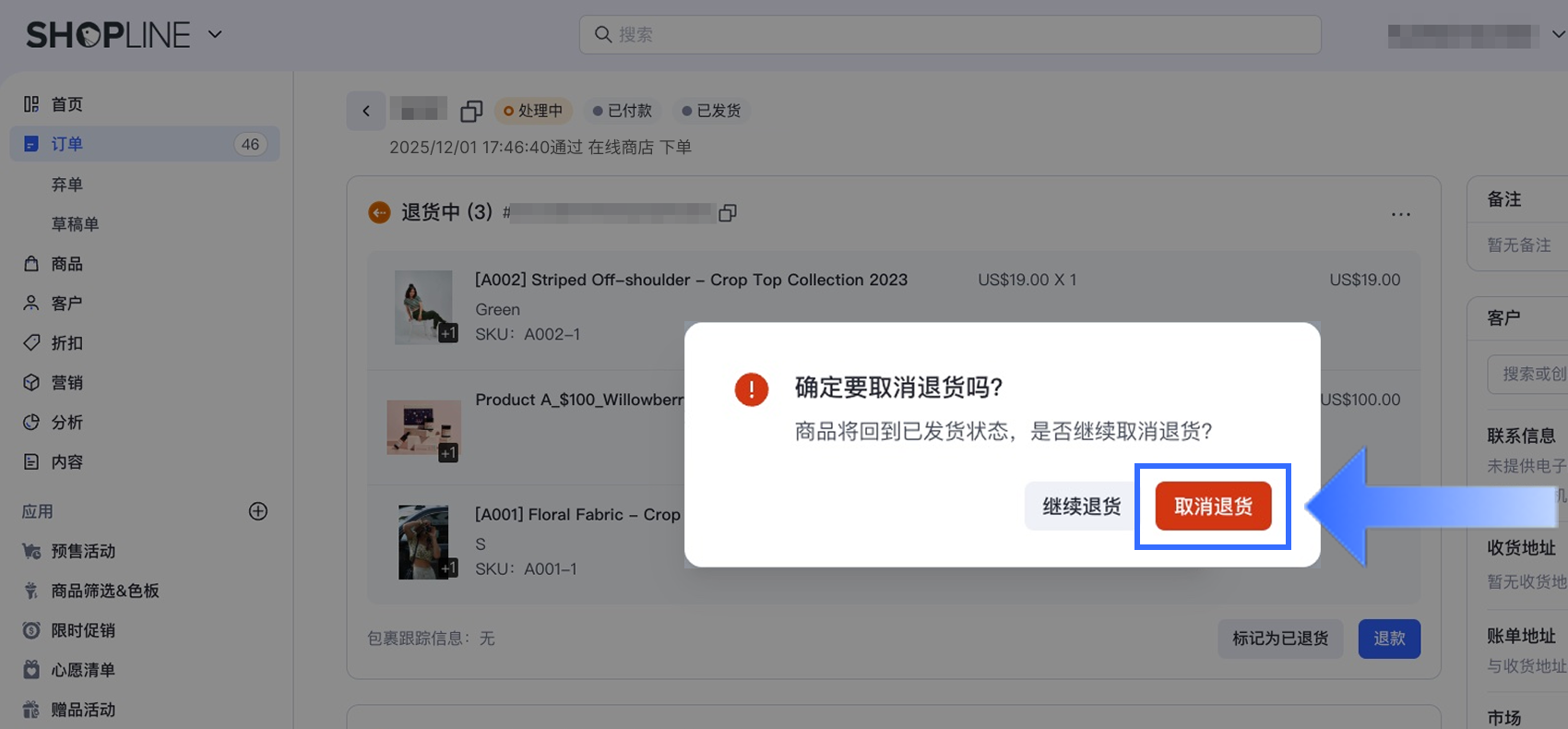This screenshot has height=729, width=1568.
Task: Copy the return number beside 退货中 (3)
Action: click(728, 213)
